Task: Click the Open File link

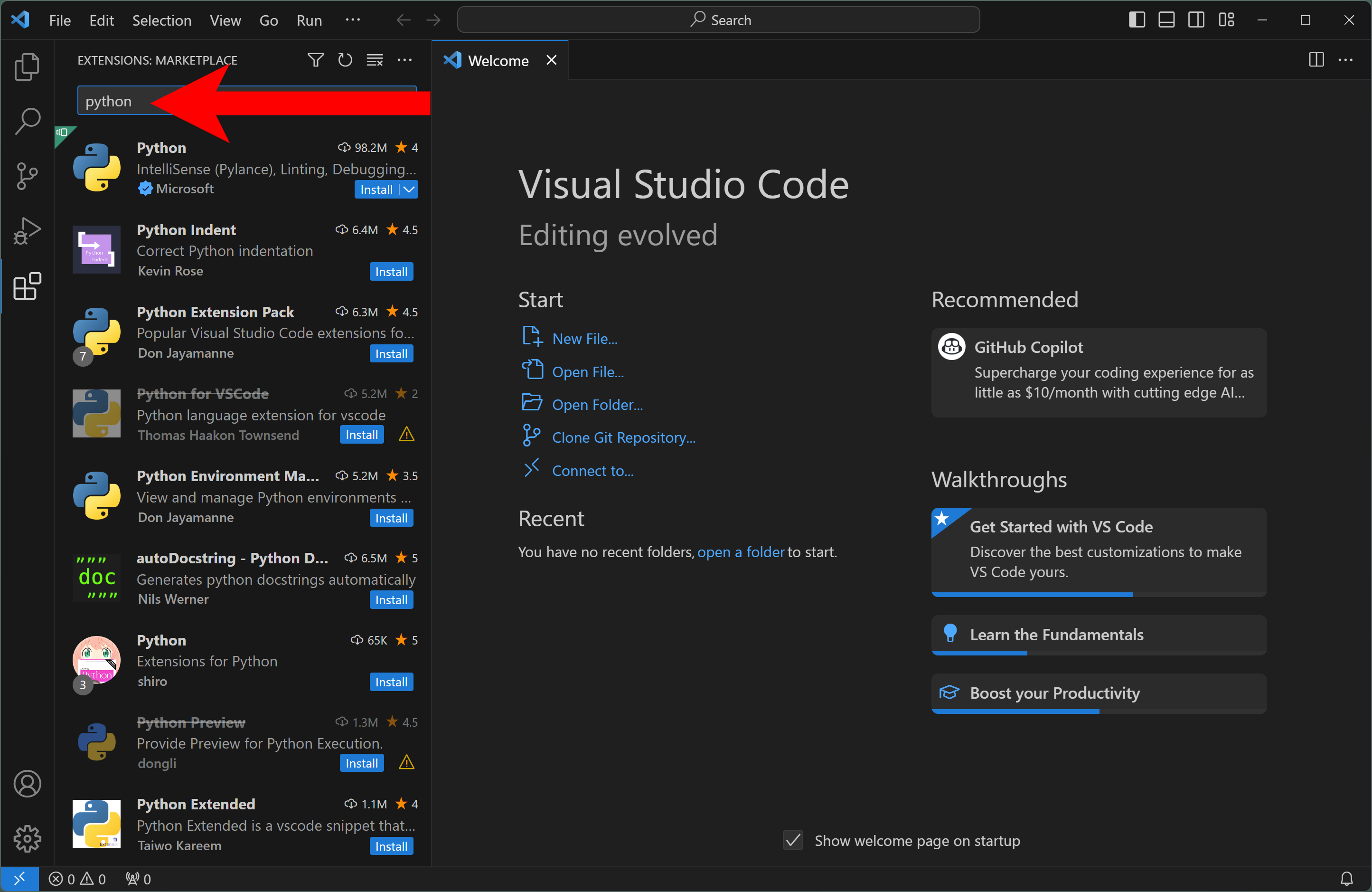Action: [x=588, y=372]
